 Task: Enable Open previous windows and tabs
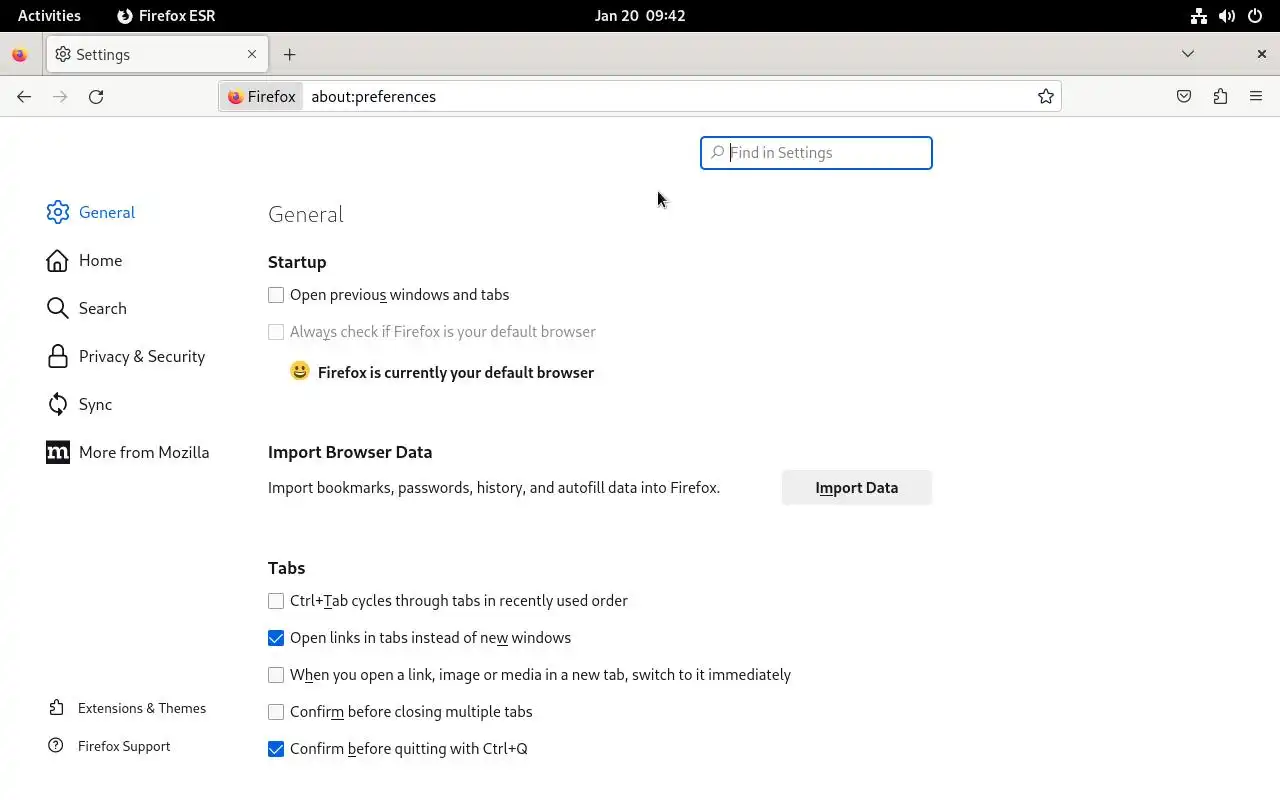tap(276, 295)
